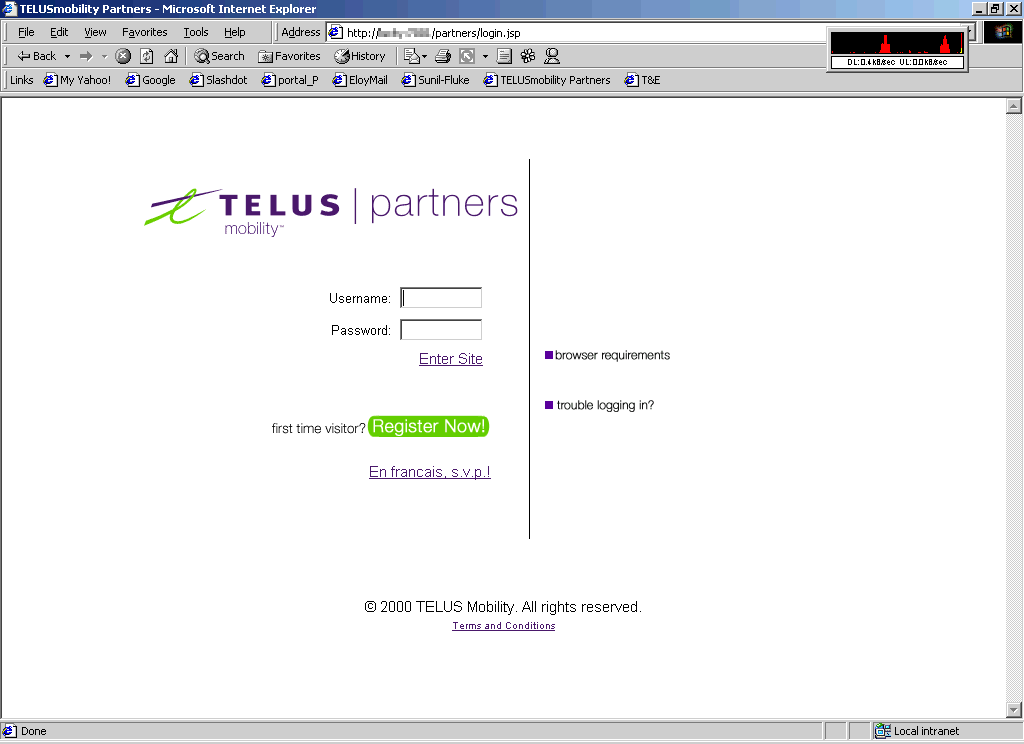This screenshot has width=1024, height=744.
Task: Open the Favorites toolbar button
Action: [289, 56]
